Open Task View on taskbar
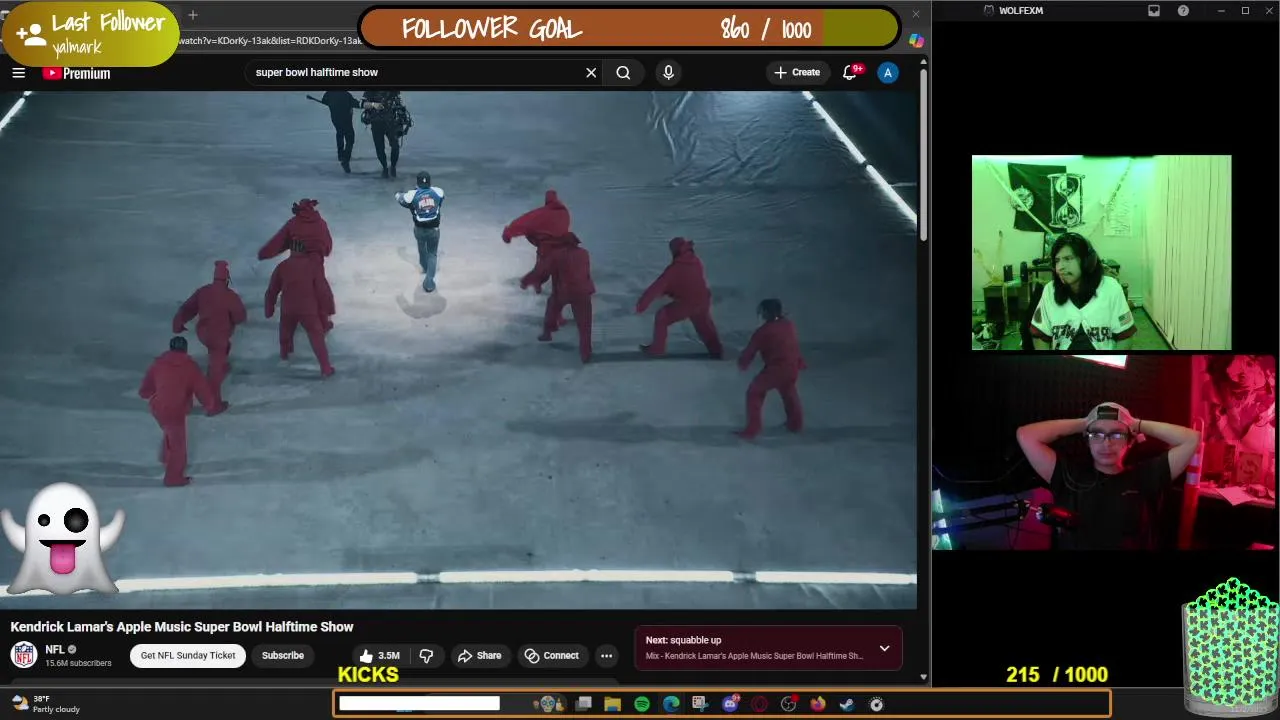Image resolution: width=1280 pixels, height=720 pixels. (x=584, y=704)
